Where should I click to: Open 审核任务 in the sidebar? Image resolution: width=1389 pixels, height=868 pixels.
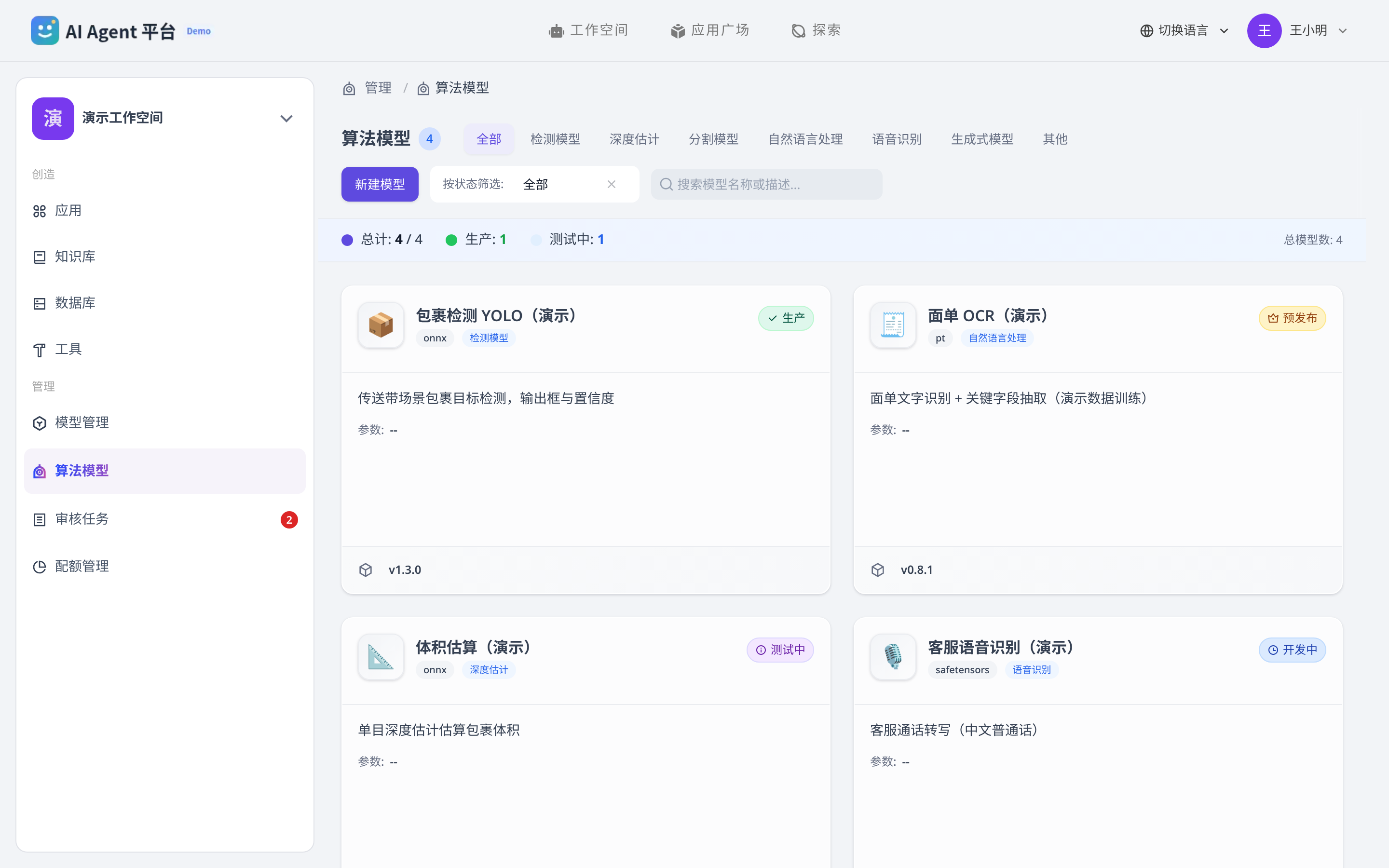pos(165,519)
